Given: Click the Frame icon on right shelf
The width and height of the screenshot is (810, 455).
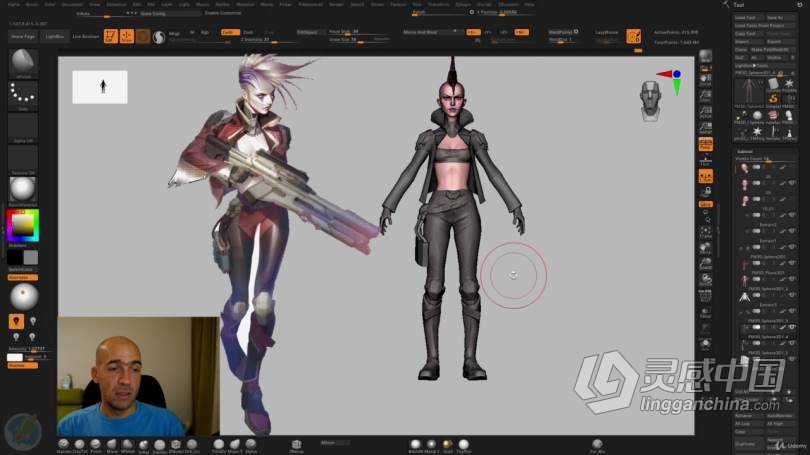Looking at the screenshot, I should [x=705, y=232].
